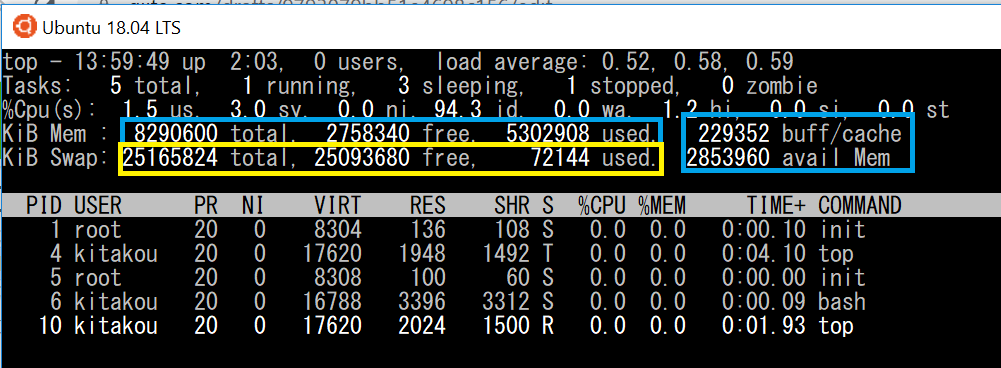Click the time 0:00.10 of PID 1 init
This screenshot has width=1001, height=368.
[764, 229]
